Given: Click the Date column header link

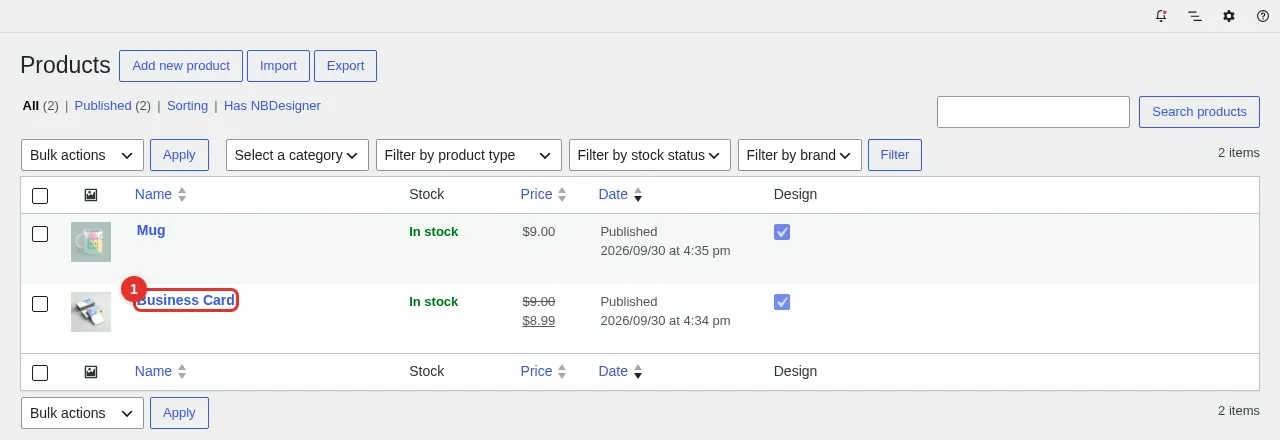Looking at the screenshot, I should click(613, 195).
